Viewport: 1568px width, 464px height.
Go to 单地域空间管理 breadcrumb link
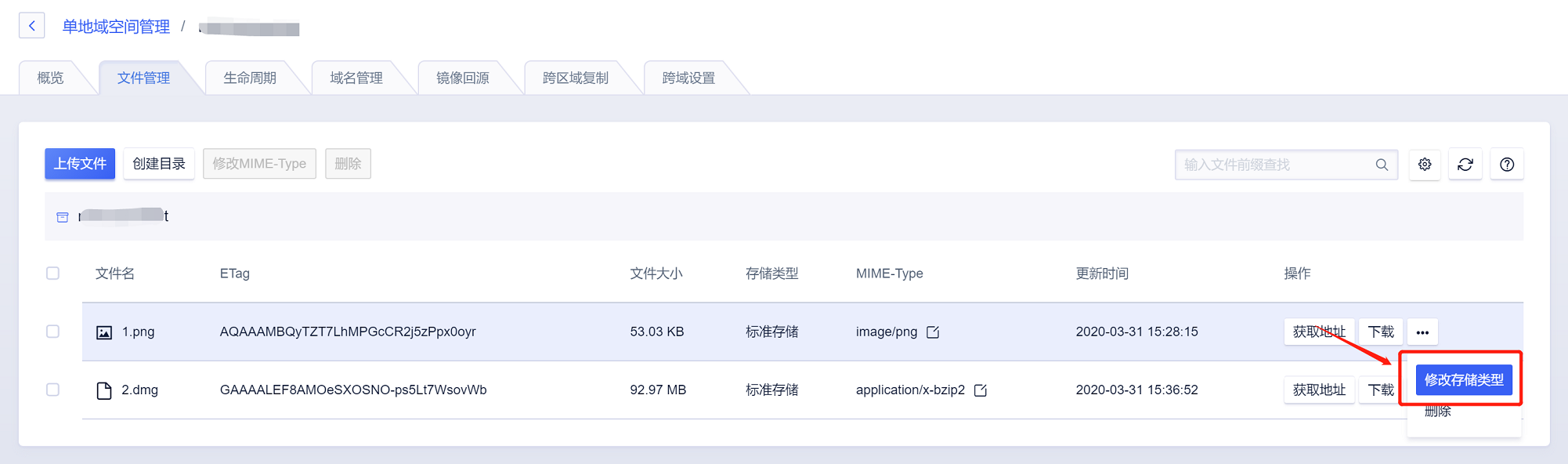click(x=116, y=27)
